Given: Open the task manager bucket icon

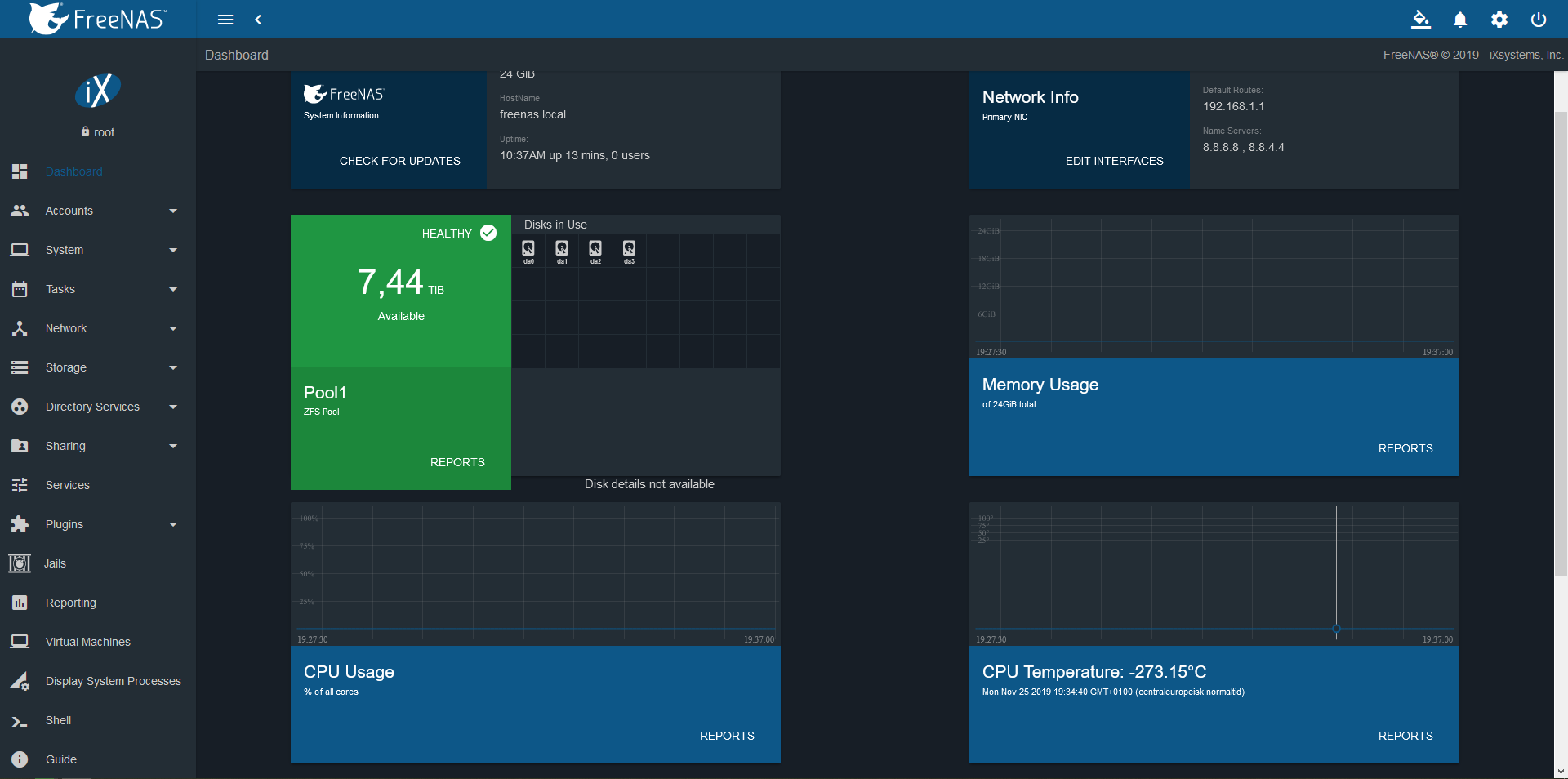Looking at the screenshot, I should (x=1421, y=20).
